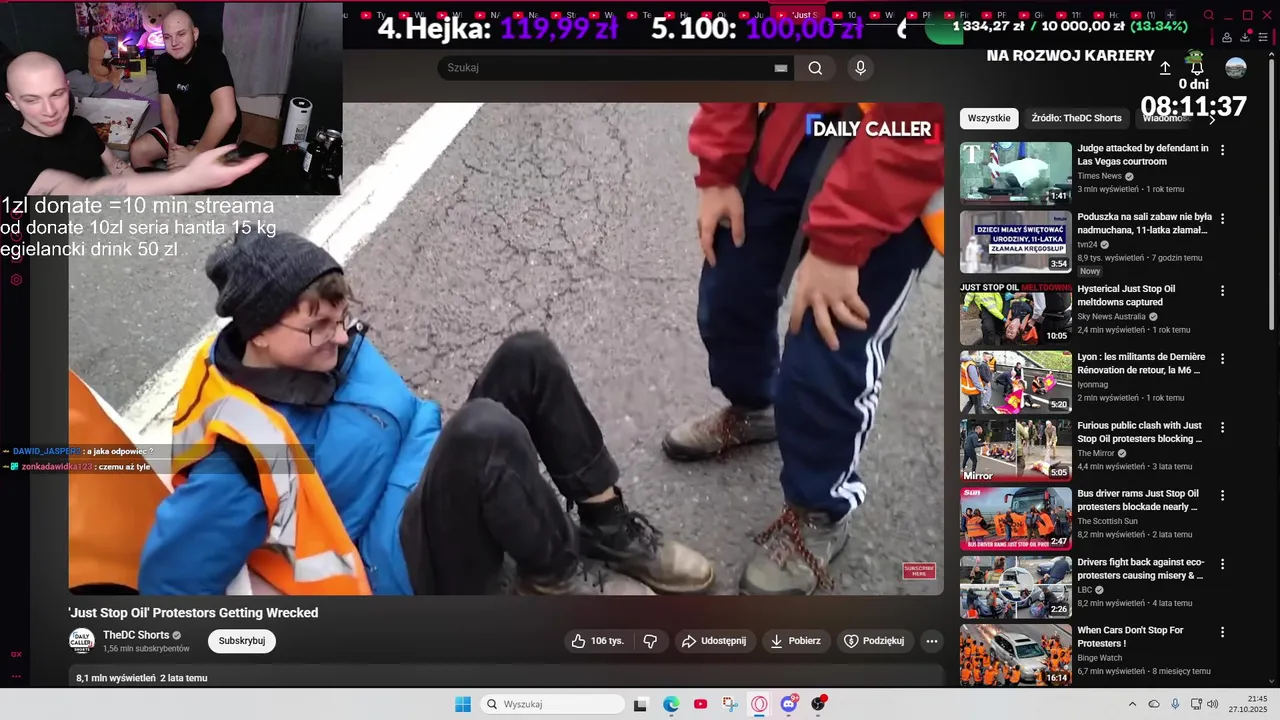This screenshot has height=720, width=1280.
Task: Open options for Hysterical Just Stop Oil video
Action: (x=1222, y=291)
